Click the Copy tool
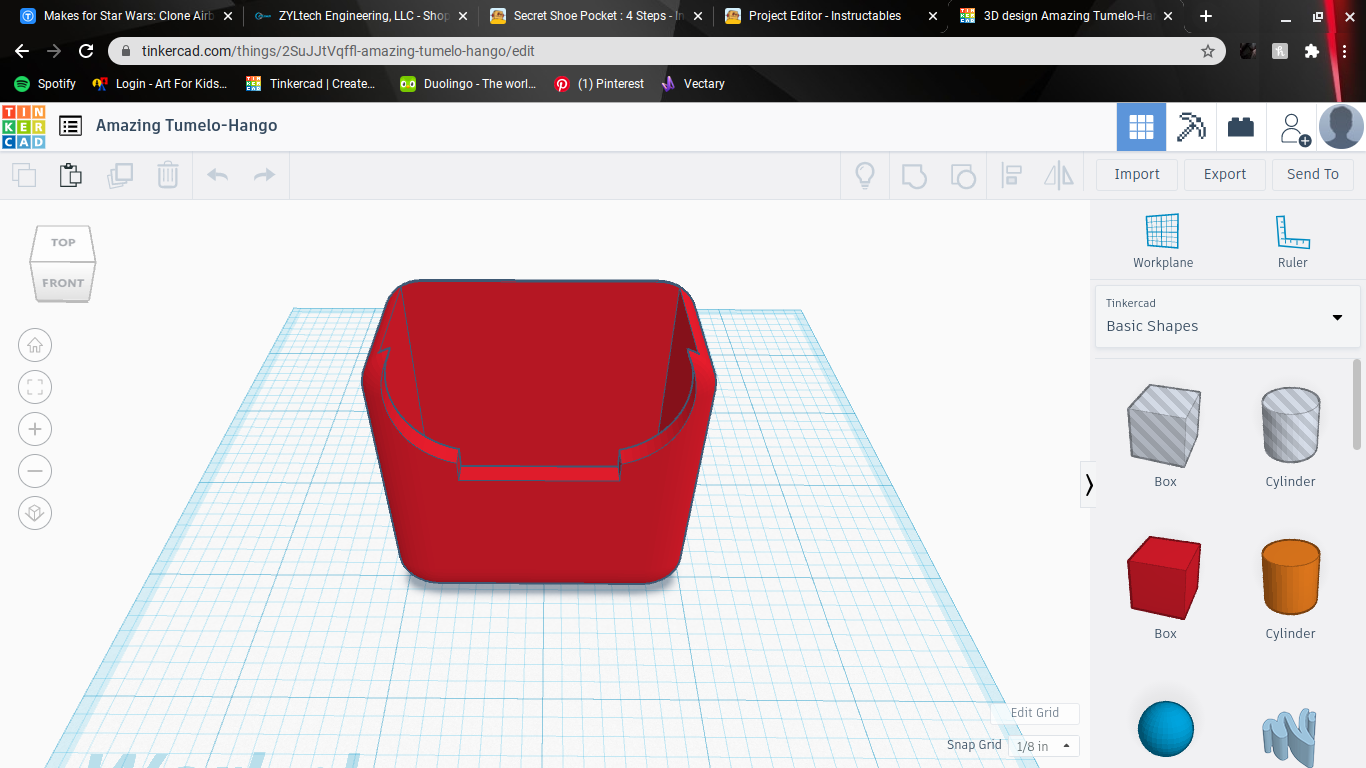This screenshot has width=1366, height=768. click(24, 175)
